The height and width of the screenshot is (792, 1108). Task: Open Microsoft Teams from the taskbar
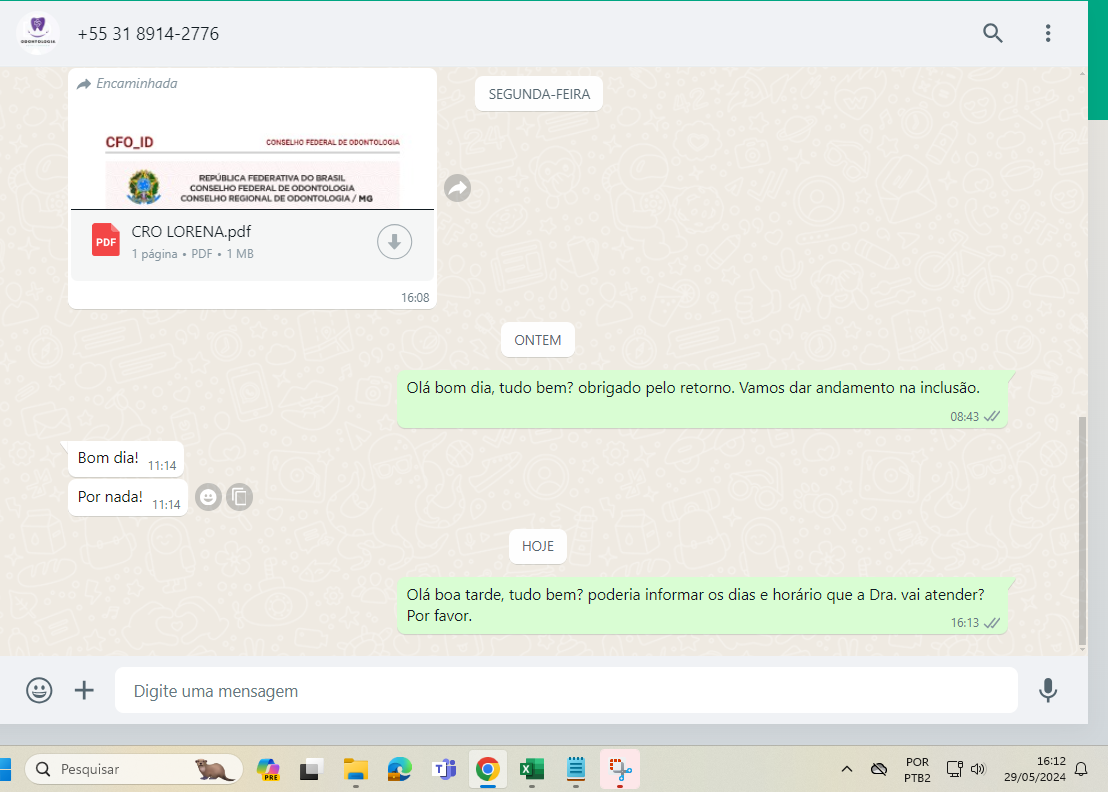coord(444,769)
